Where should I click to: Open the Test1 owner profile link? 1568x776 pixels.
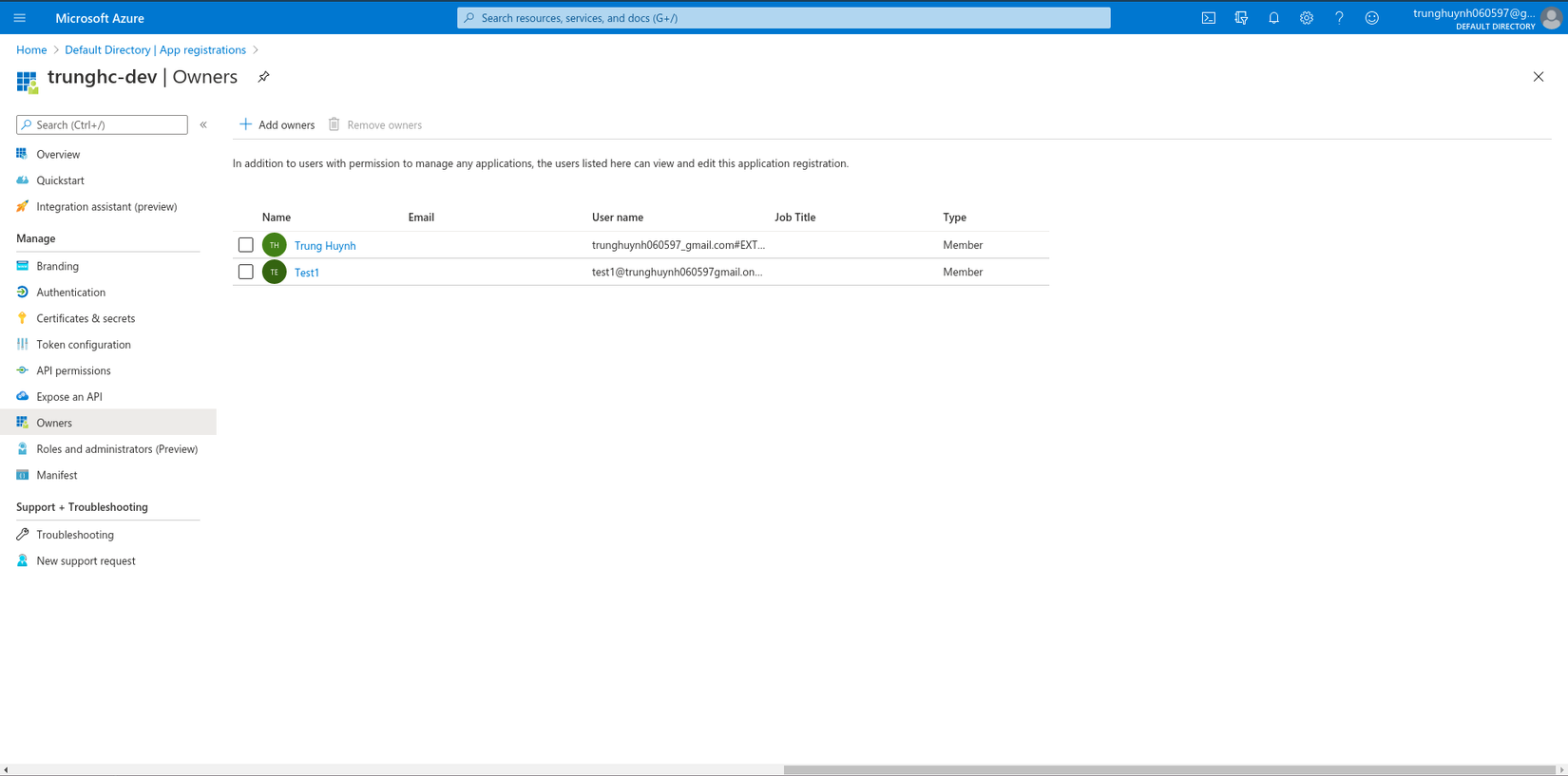[x=307, y=272]
